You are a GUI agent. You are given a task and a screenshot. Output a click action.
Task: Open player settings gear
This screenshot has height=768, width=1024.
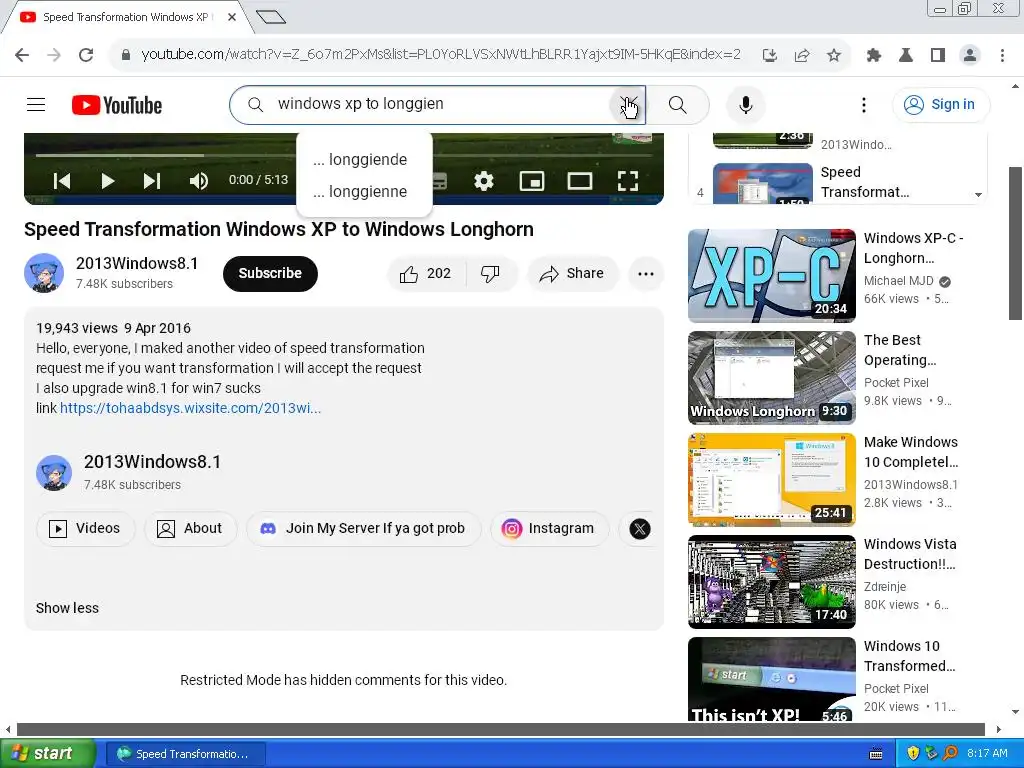coord(483,180)
